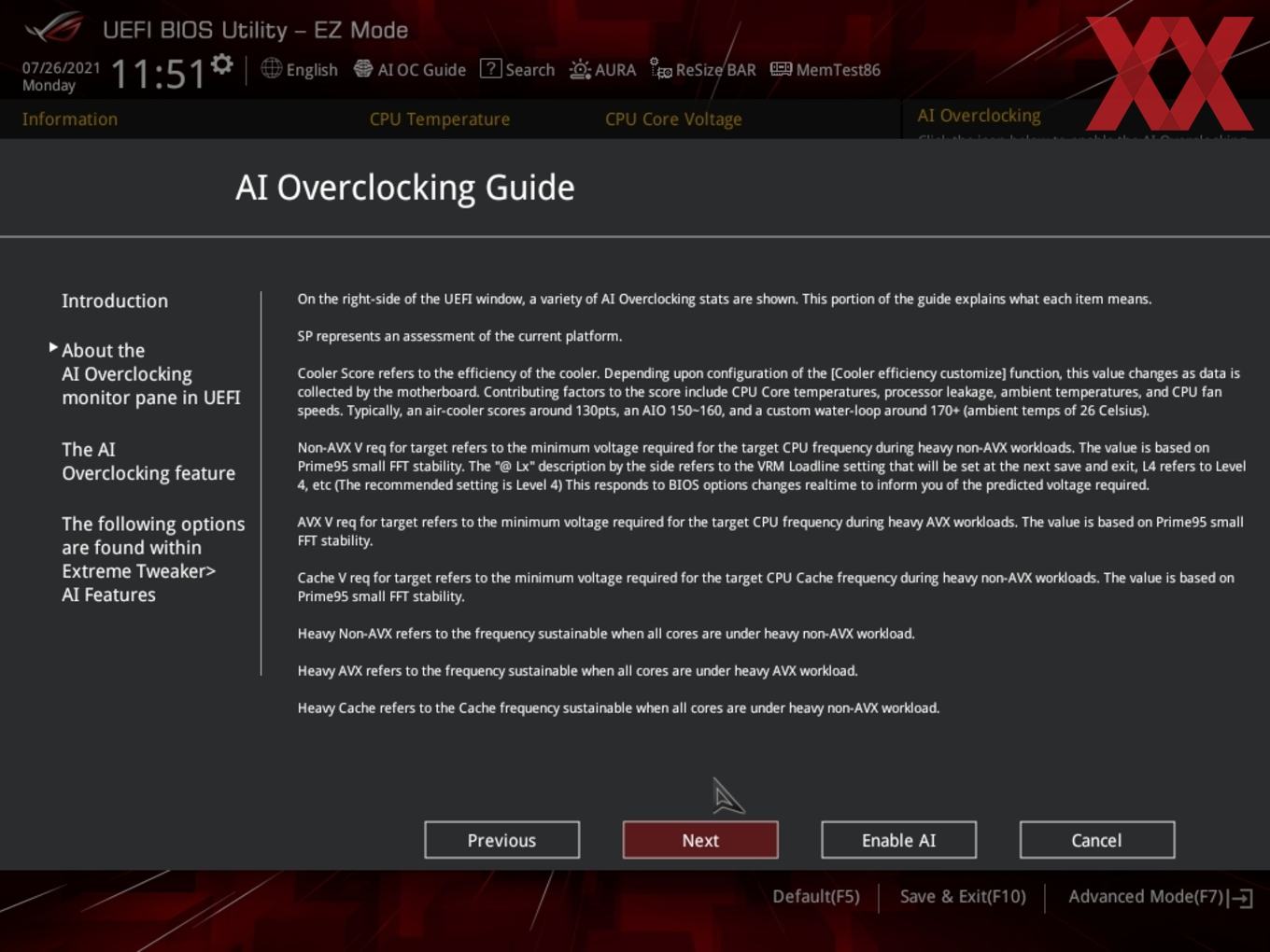
Task: Click the Previous button
Action: click(x=501, y=840)
